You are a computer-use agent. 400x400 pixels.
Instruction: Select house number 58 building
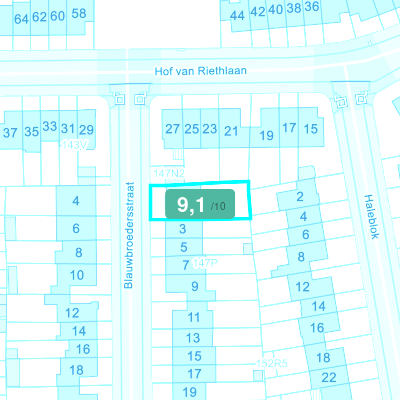(x=79, y=13)
